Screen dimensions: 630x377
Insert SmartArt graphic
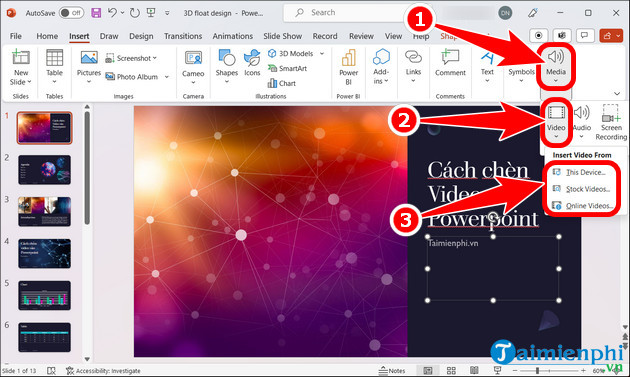pyautogui.click(x=287, y=68)
